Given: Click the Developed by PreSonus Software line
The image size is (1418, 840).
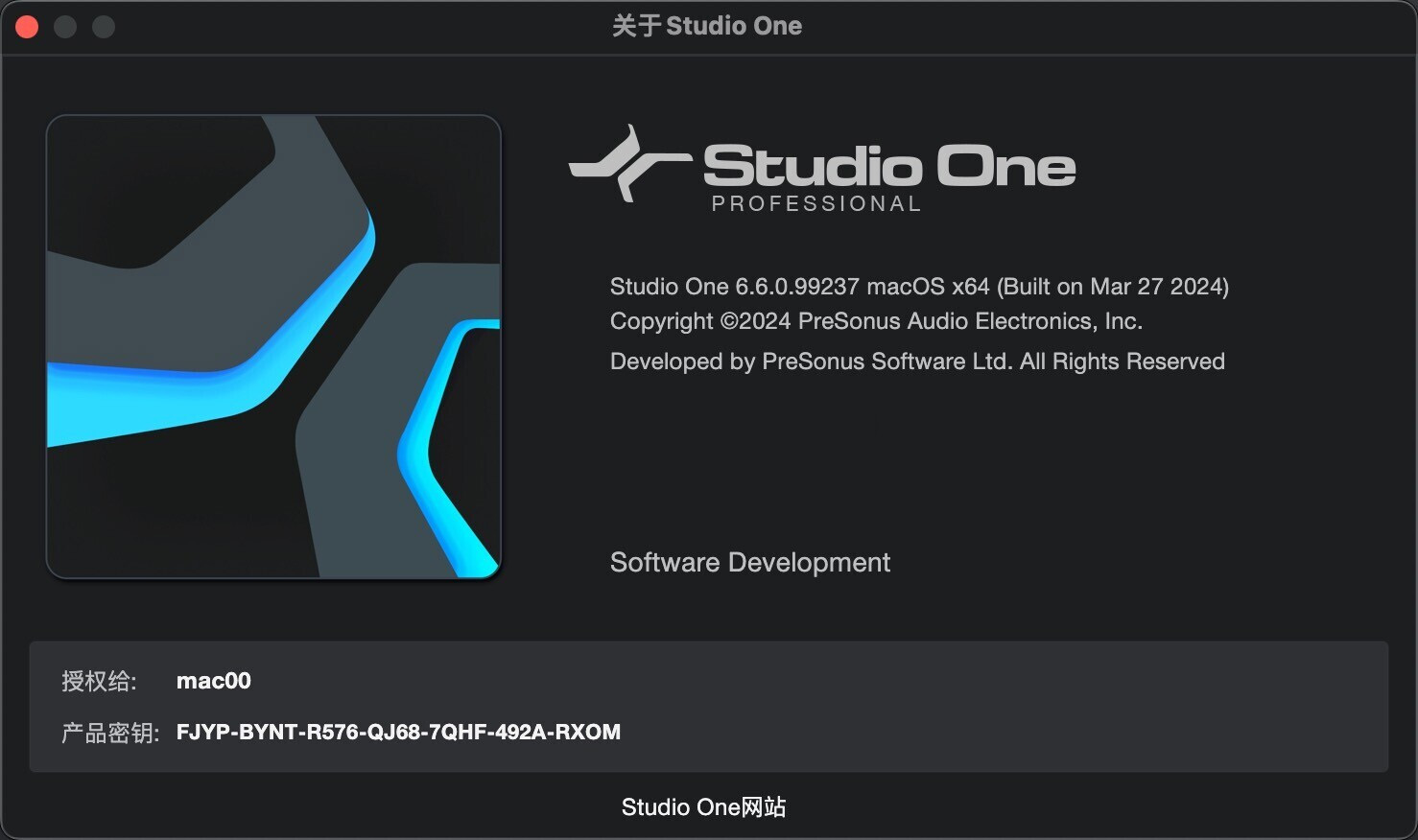Looking at the screenshot, I should tap(917, 362).
